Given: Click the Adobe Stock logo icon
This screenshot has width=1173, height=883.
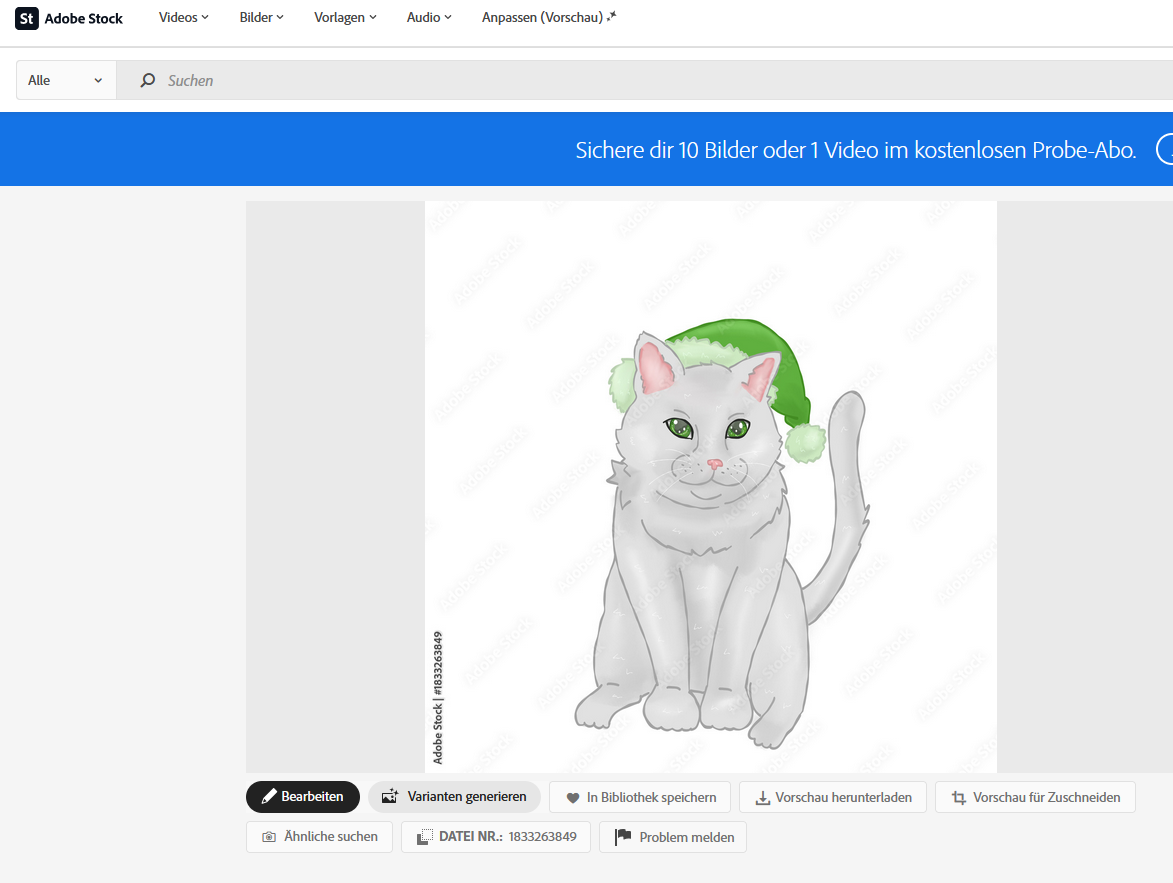Looking at the screenshot, I should pos(27,18).
